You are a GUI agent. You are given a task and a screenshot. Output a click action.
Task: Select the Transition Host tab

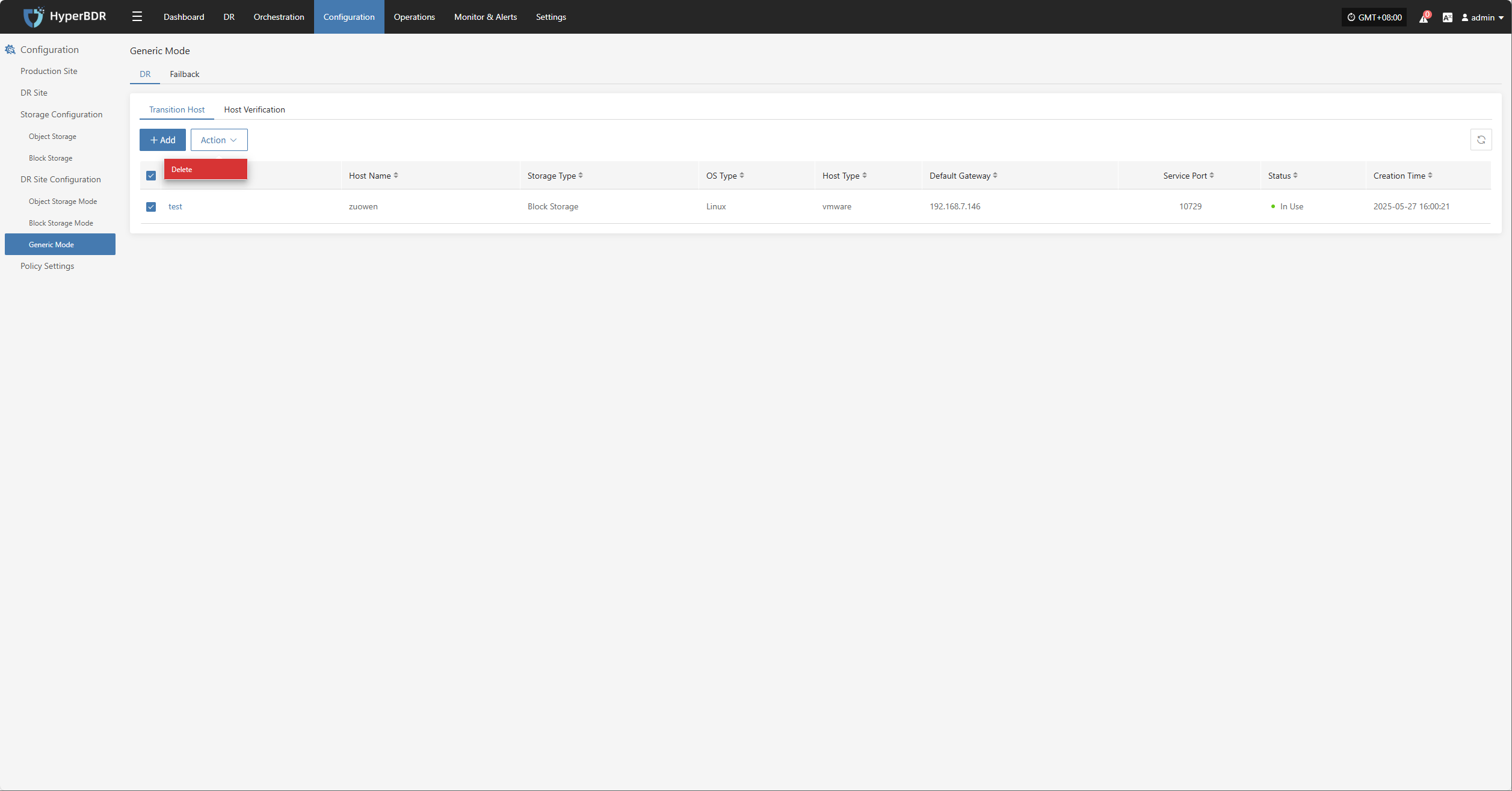click(177, 109)
